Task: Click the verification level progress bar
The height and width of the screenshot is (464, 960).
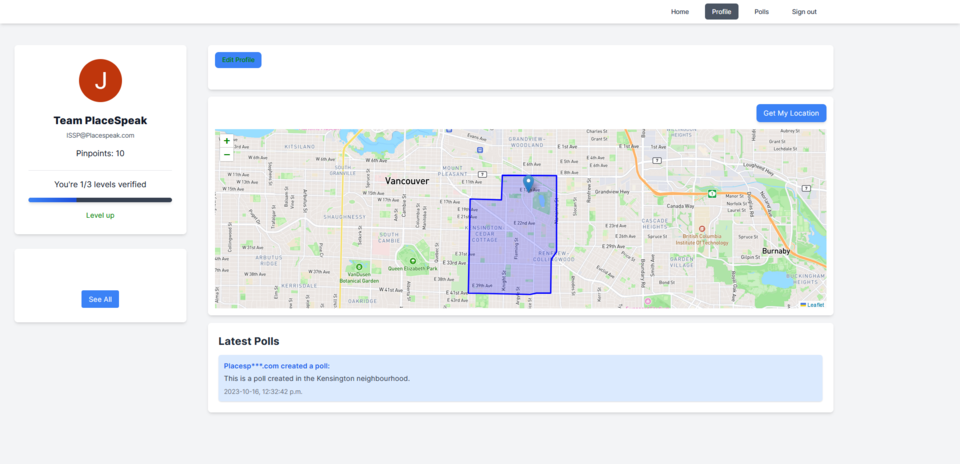Action: pyautogui.click(x=100, y=200)
